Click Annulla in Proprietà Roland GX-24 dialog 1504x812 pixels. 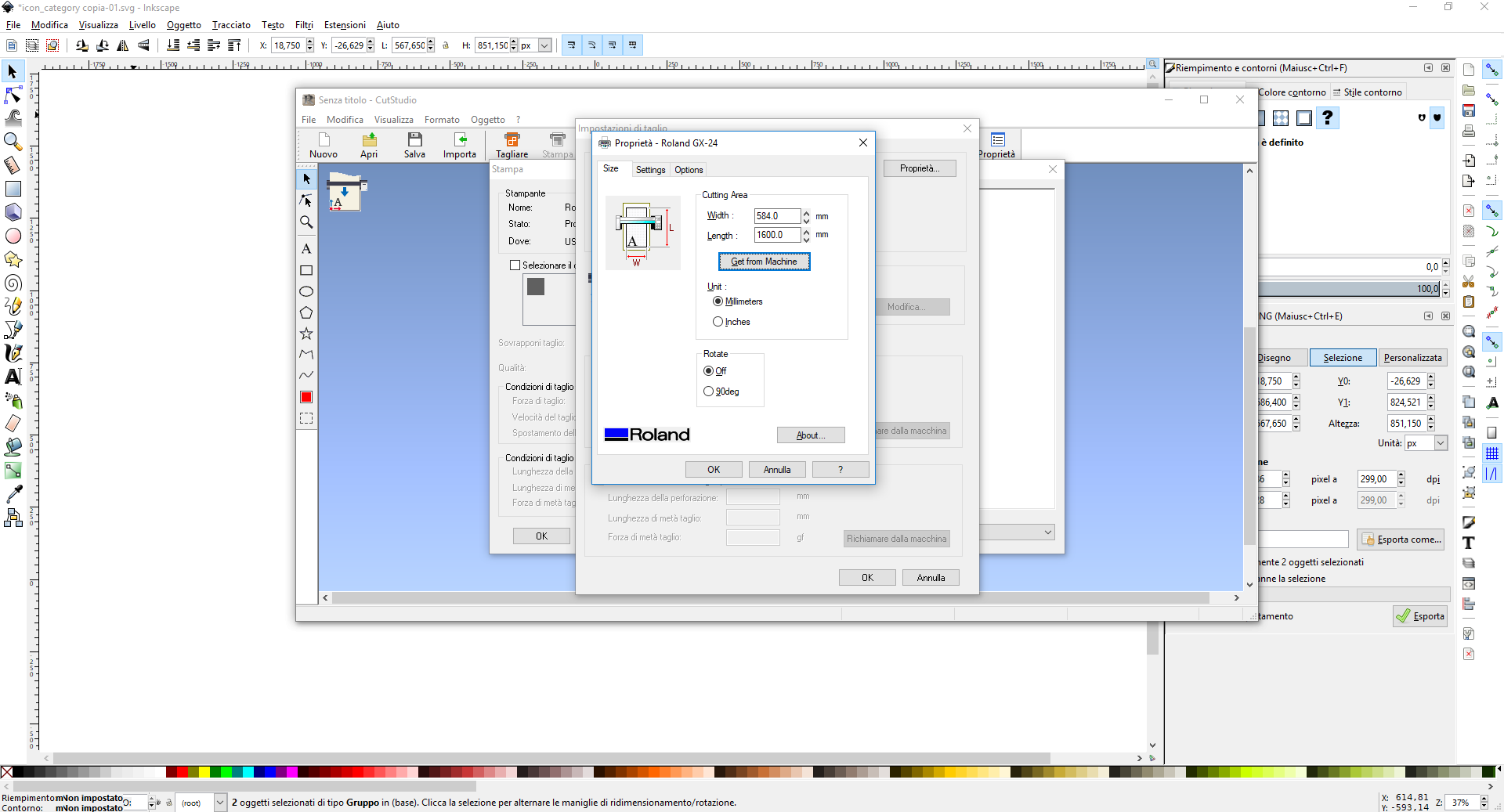coord(777,470)
